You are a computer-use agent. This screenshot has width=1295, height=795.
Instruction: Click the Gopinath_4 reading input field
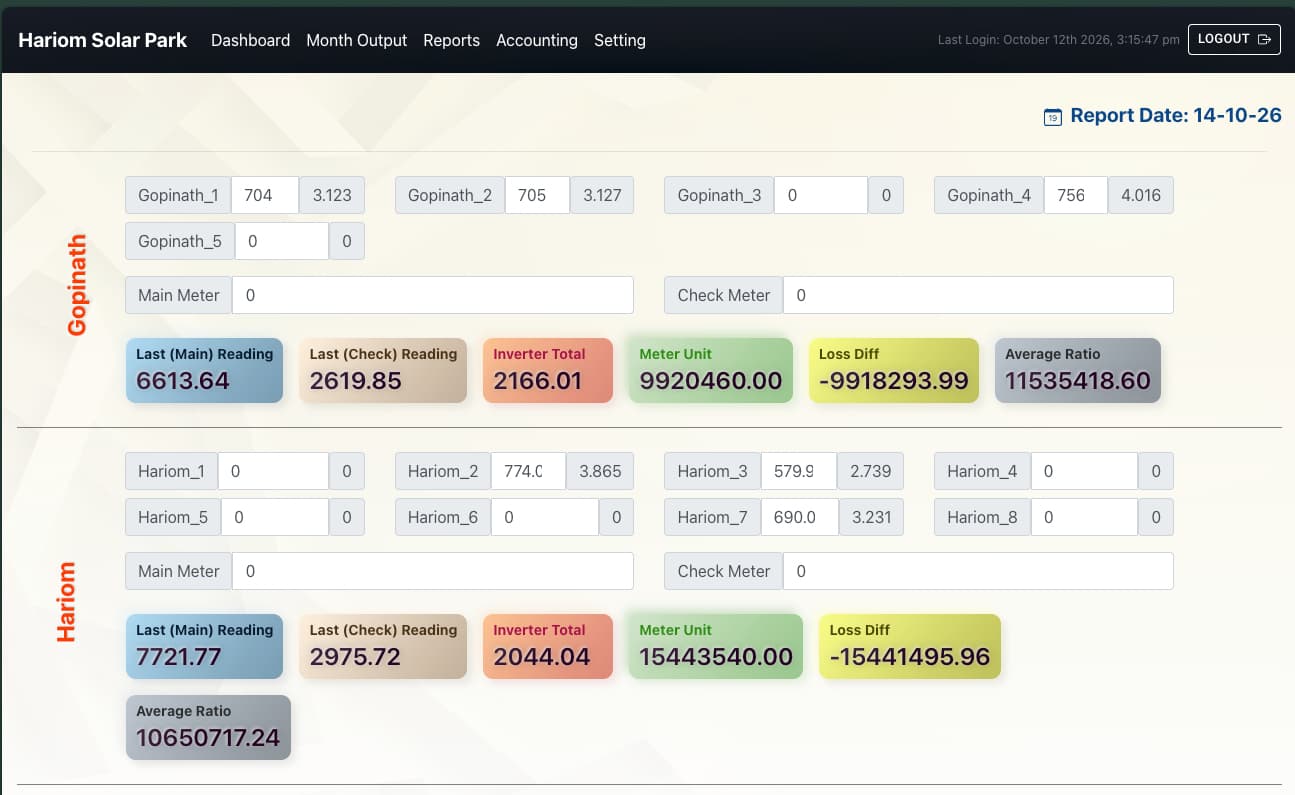pos(1076,195)
